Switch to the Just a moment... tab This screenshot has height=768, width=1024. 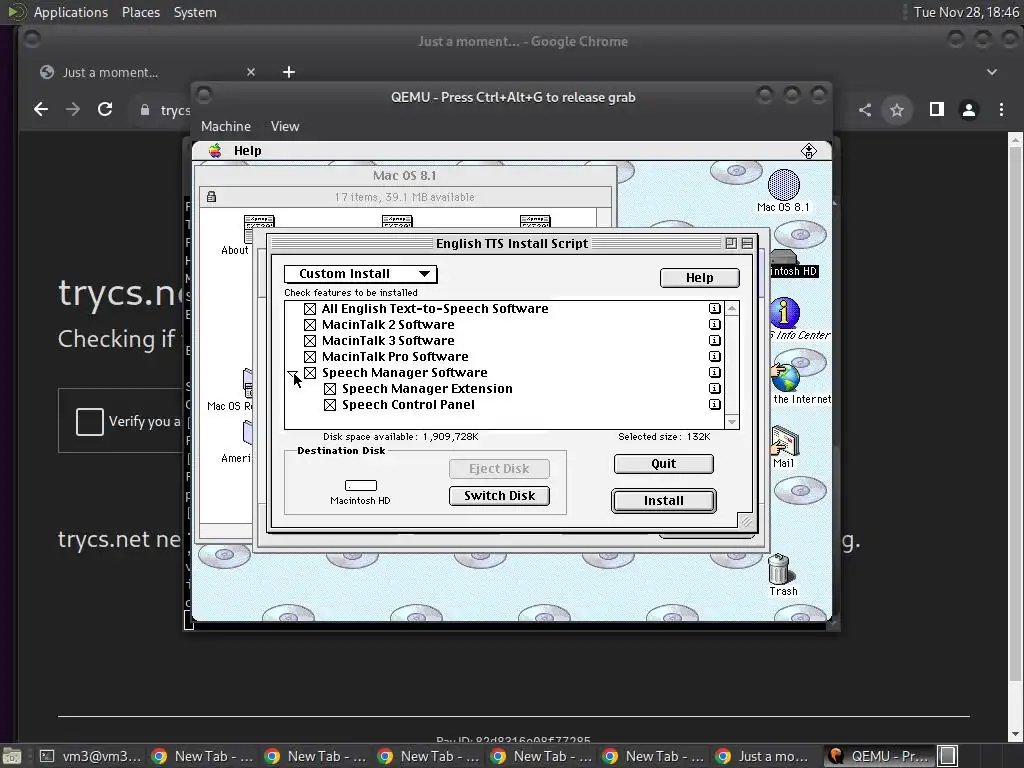click(x=147, y=72)
